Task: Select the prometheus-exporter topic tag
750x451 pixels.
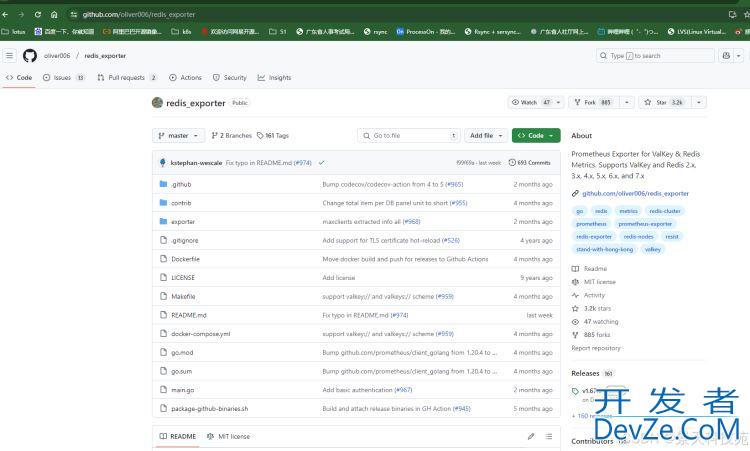Action: [x=645, y=224]
